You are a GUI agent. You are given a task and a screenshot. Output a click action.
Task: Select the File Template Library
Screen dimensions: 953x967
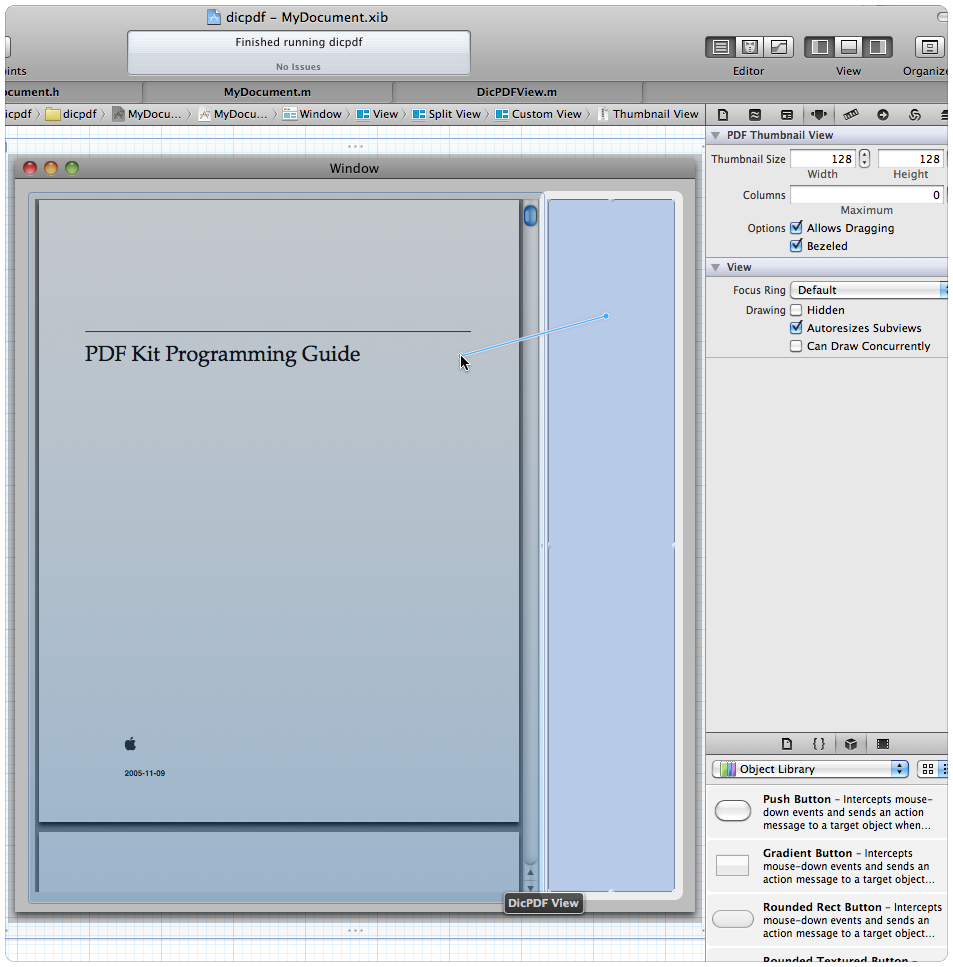pos(787,744)
